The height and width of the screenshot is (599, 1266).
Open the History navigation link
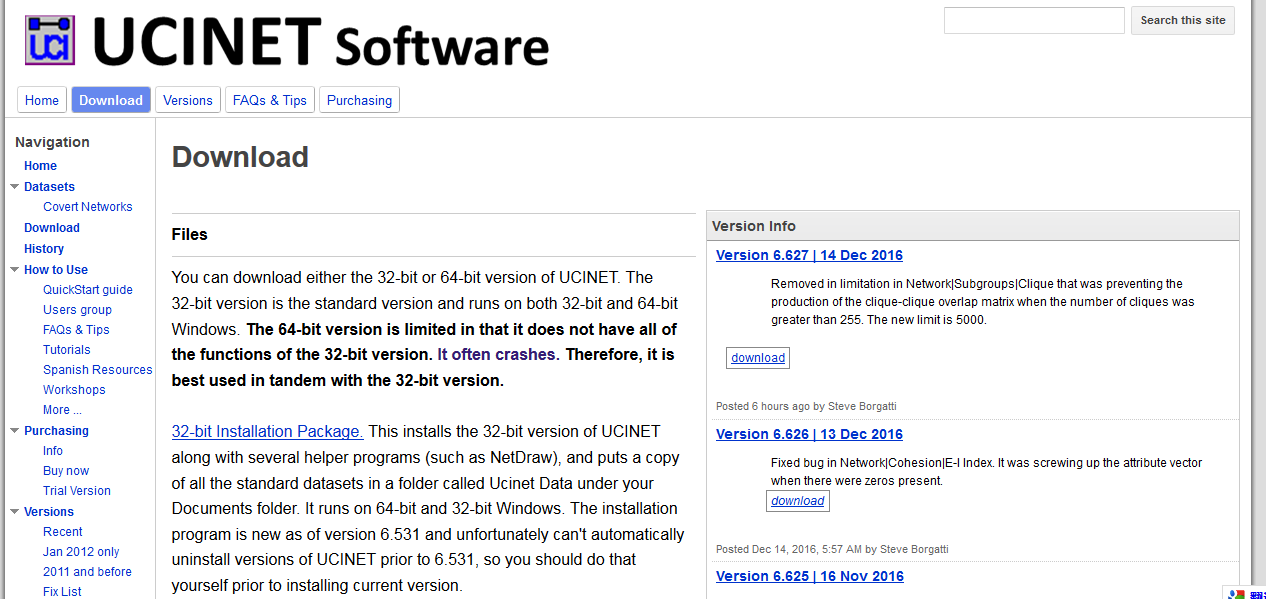(x=44, y=249)
